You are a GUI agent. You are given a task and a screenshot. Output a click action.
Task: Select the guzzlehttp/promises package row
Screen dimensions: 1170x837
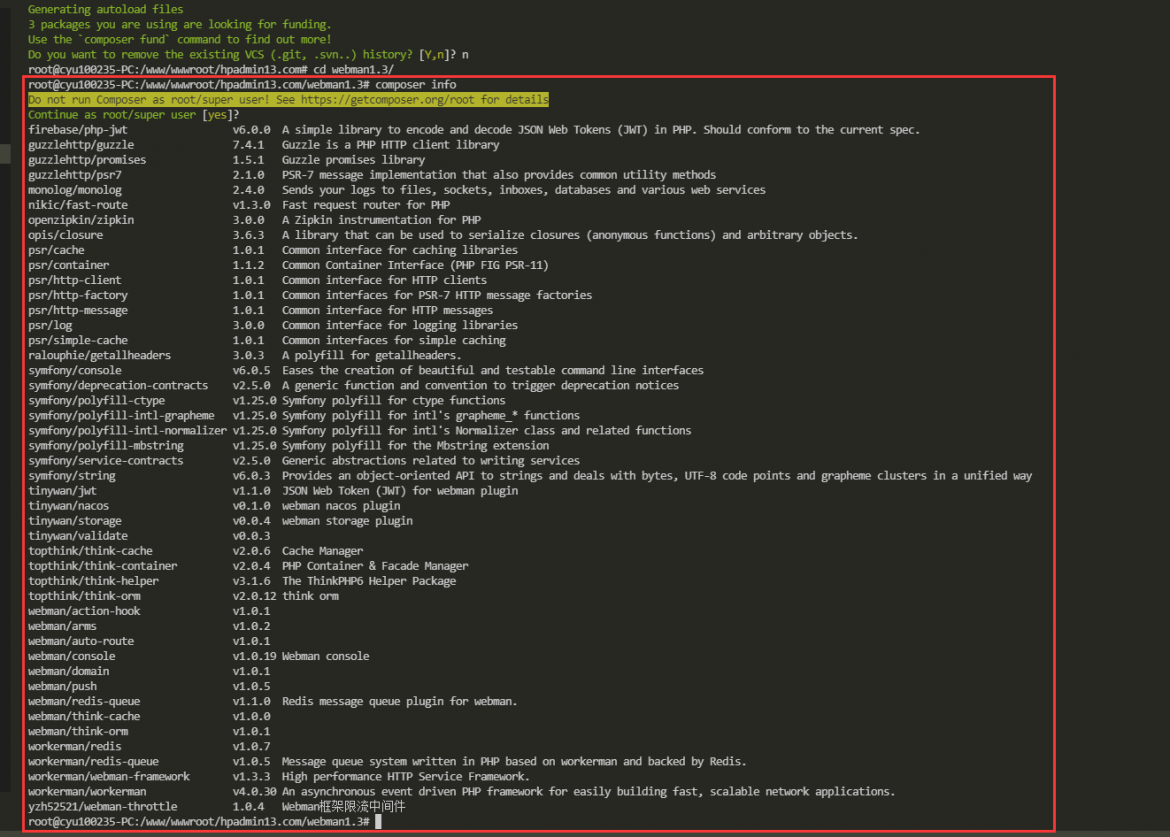227,160
